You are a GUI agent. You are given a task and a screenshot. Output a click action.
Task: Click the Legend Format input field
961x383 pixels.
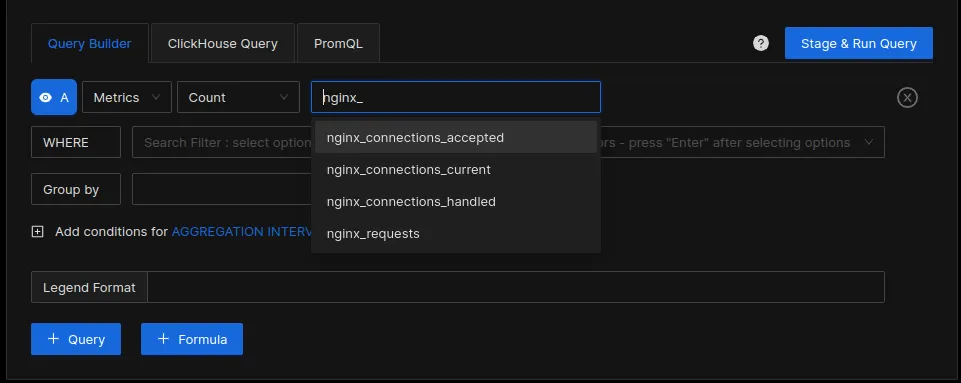(516, 287)
